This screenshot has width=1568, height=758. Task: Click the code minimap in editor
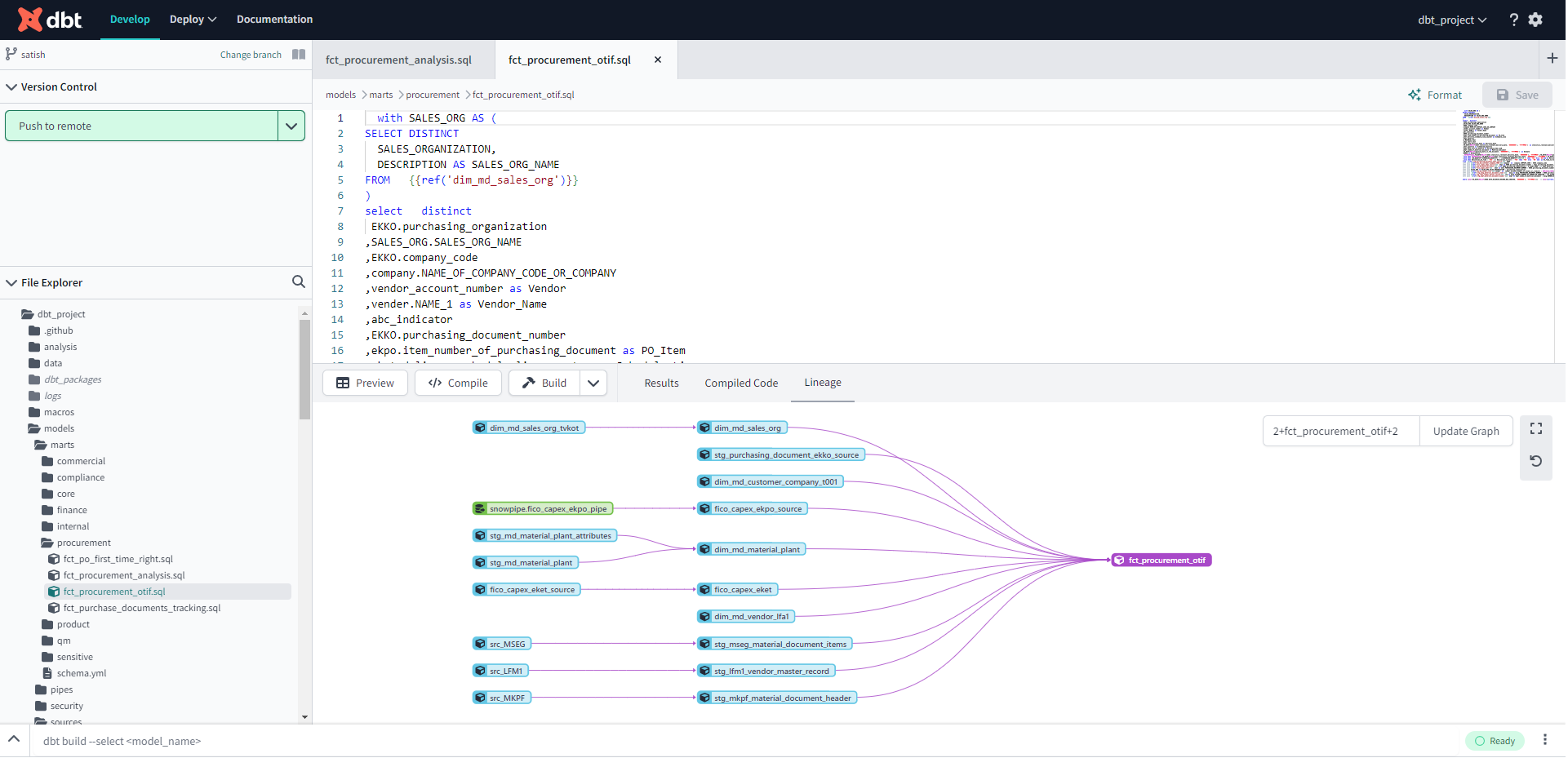coord(1507,145)
